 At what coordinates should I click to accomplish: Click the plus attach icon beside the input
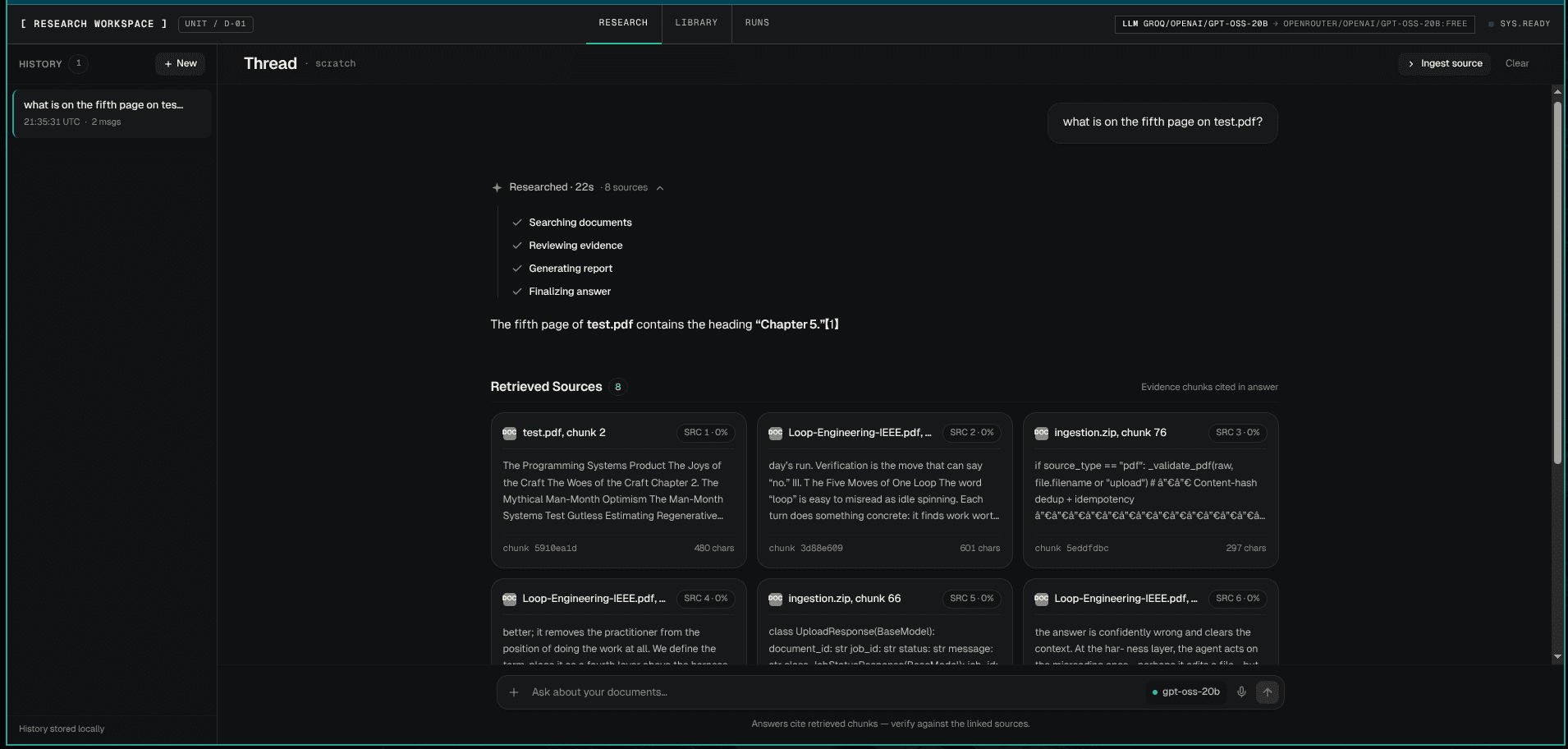[514, 692]
